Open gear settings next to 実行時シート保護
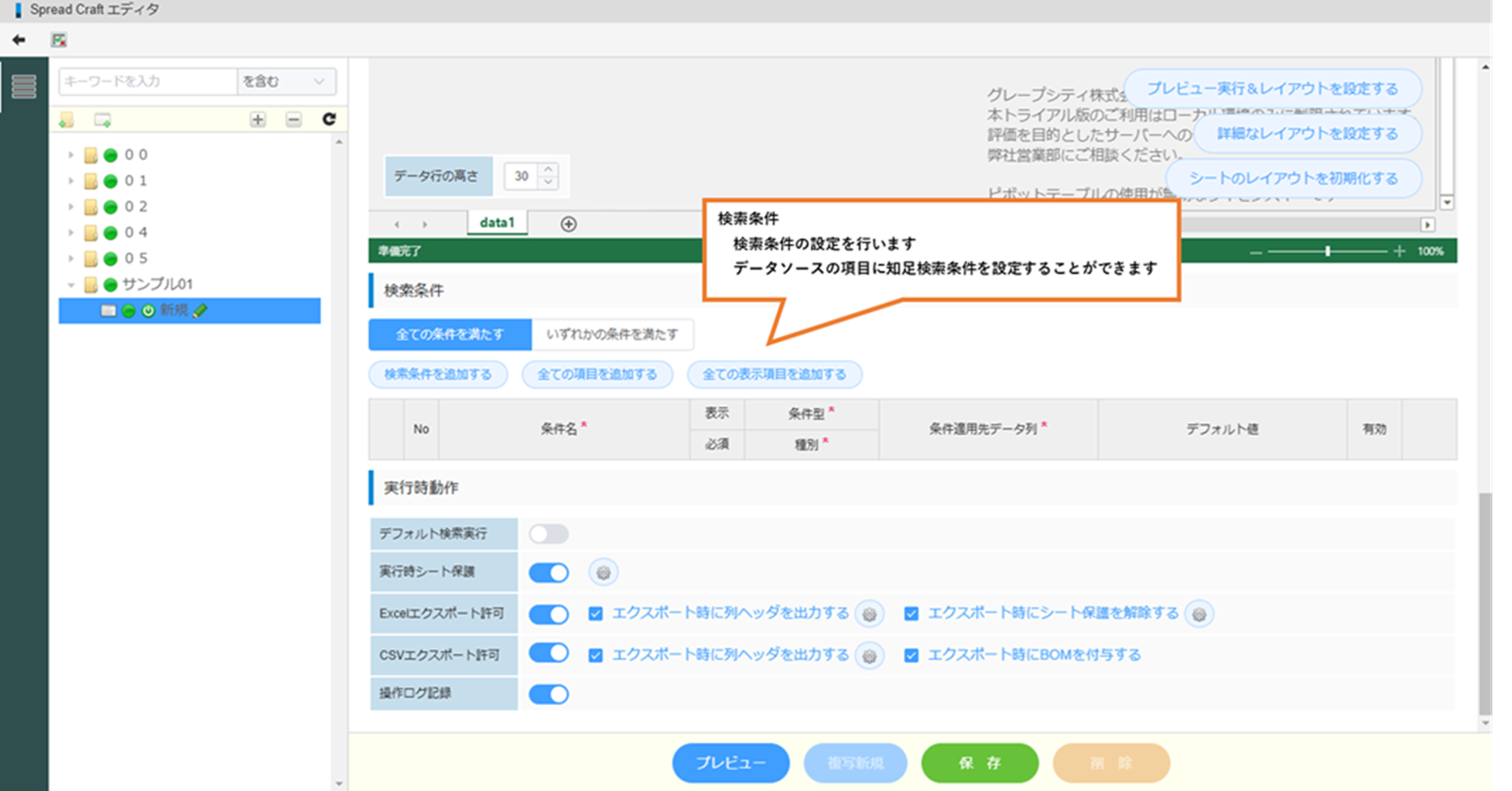The height and width of the screenshot is (791, 1512). click(603, 572)
